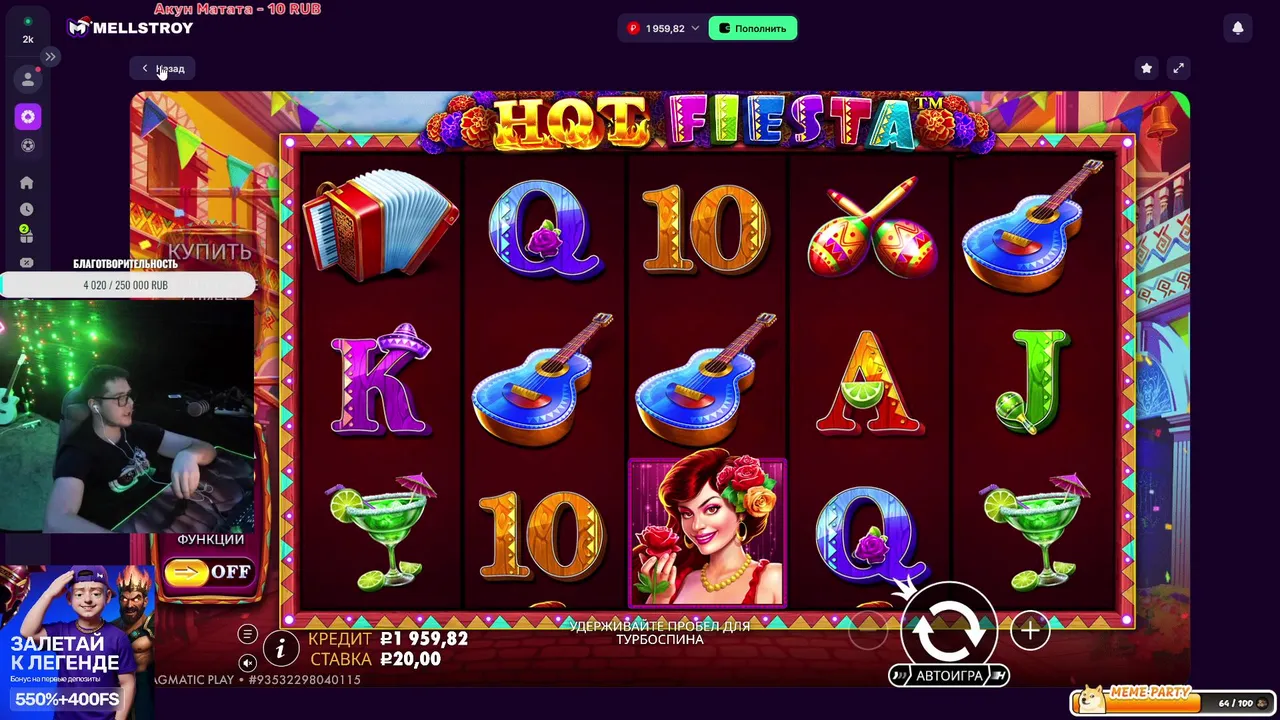This screenshot has height=720, width=1280.
Task: Click the Meme-Party progress bar
Action: 1173,701
